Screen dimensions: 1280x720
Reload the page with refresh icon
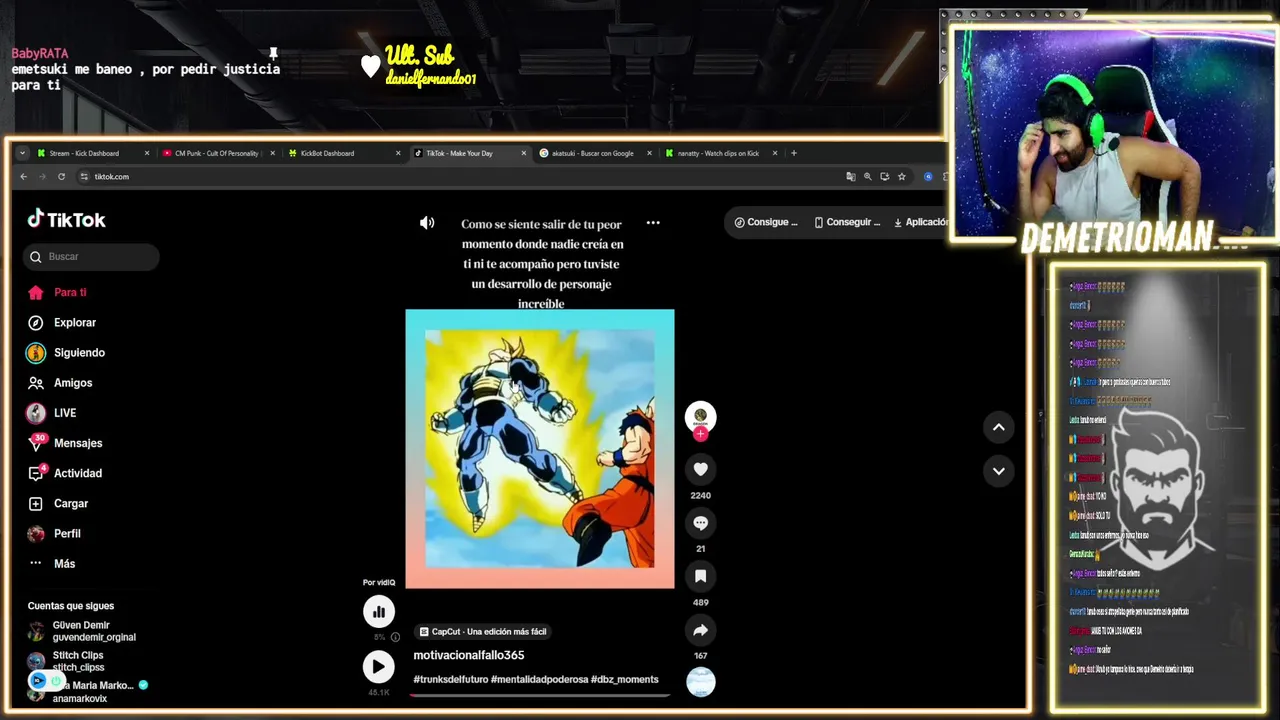[61, 177]
